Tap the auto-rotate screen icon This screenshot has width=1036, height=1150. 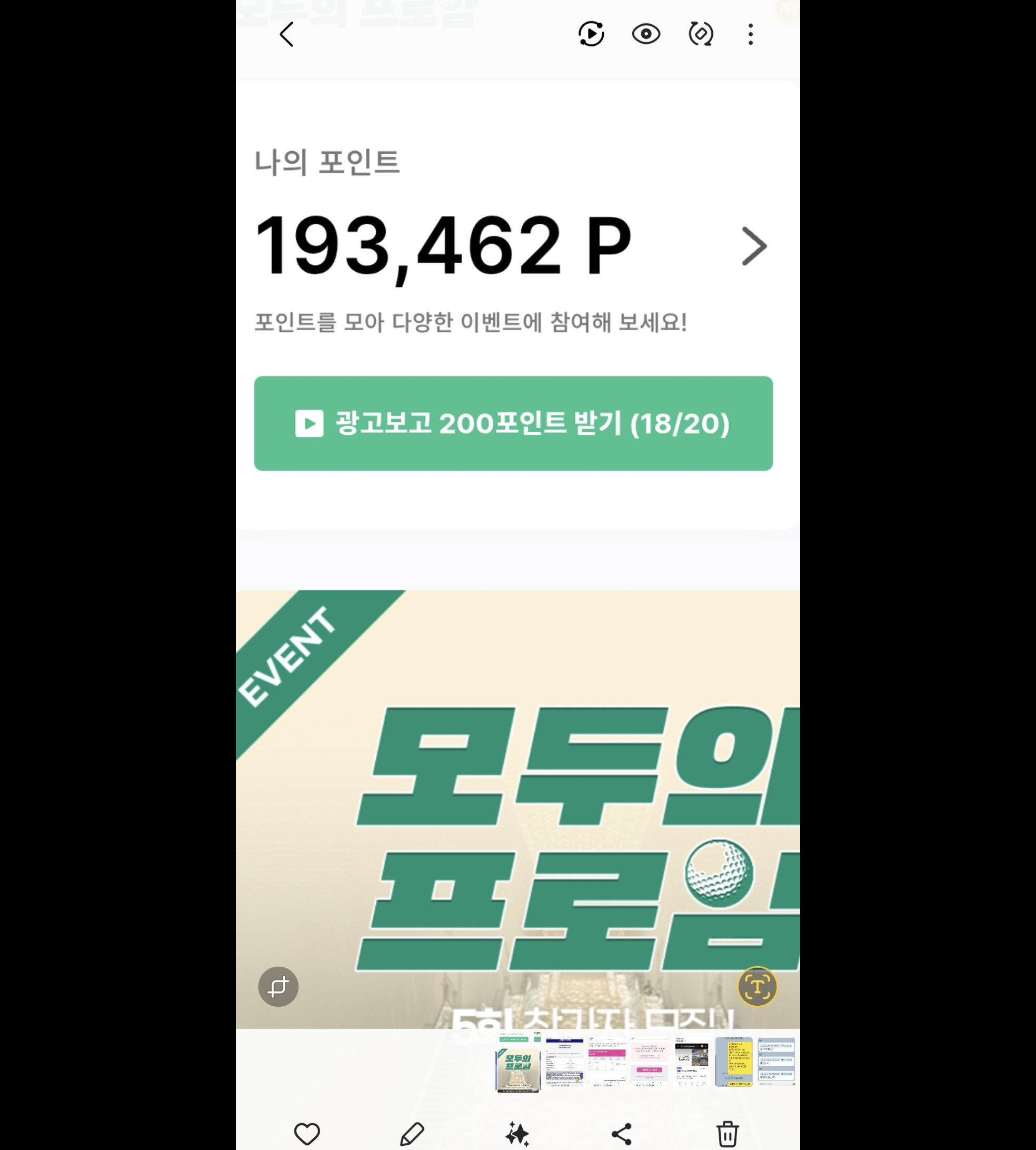click(x=701, y=34)
